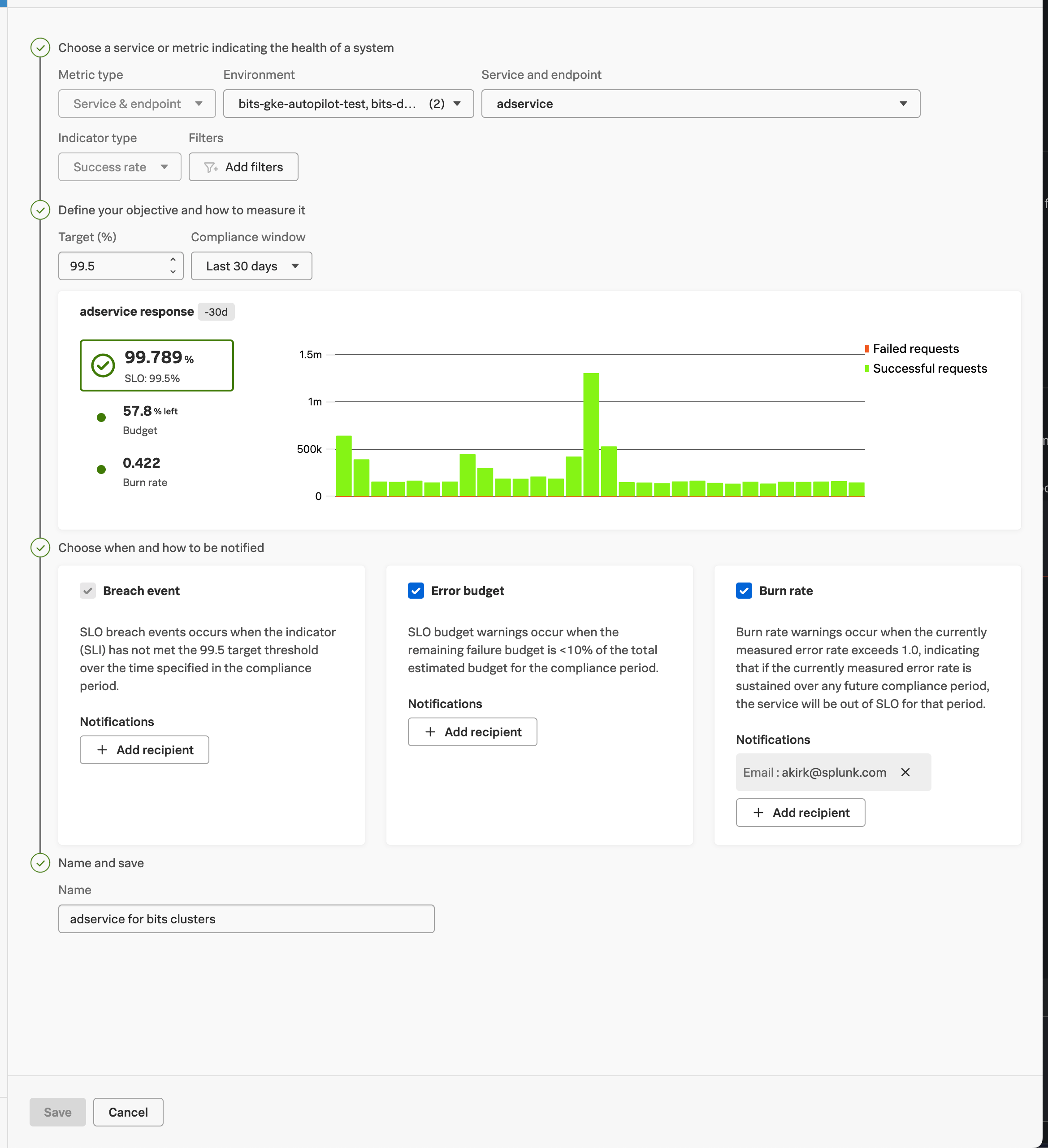This screenshot has height=1148, width=1048.
Task: Open the Success rate indicator type dropdown
Action: [x=120, y=167]
